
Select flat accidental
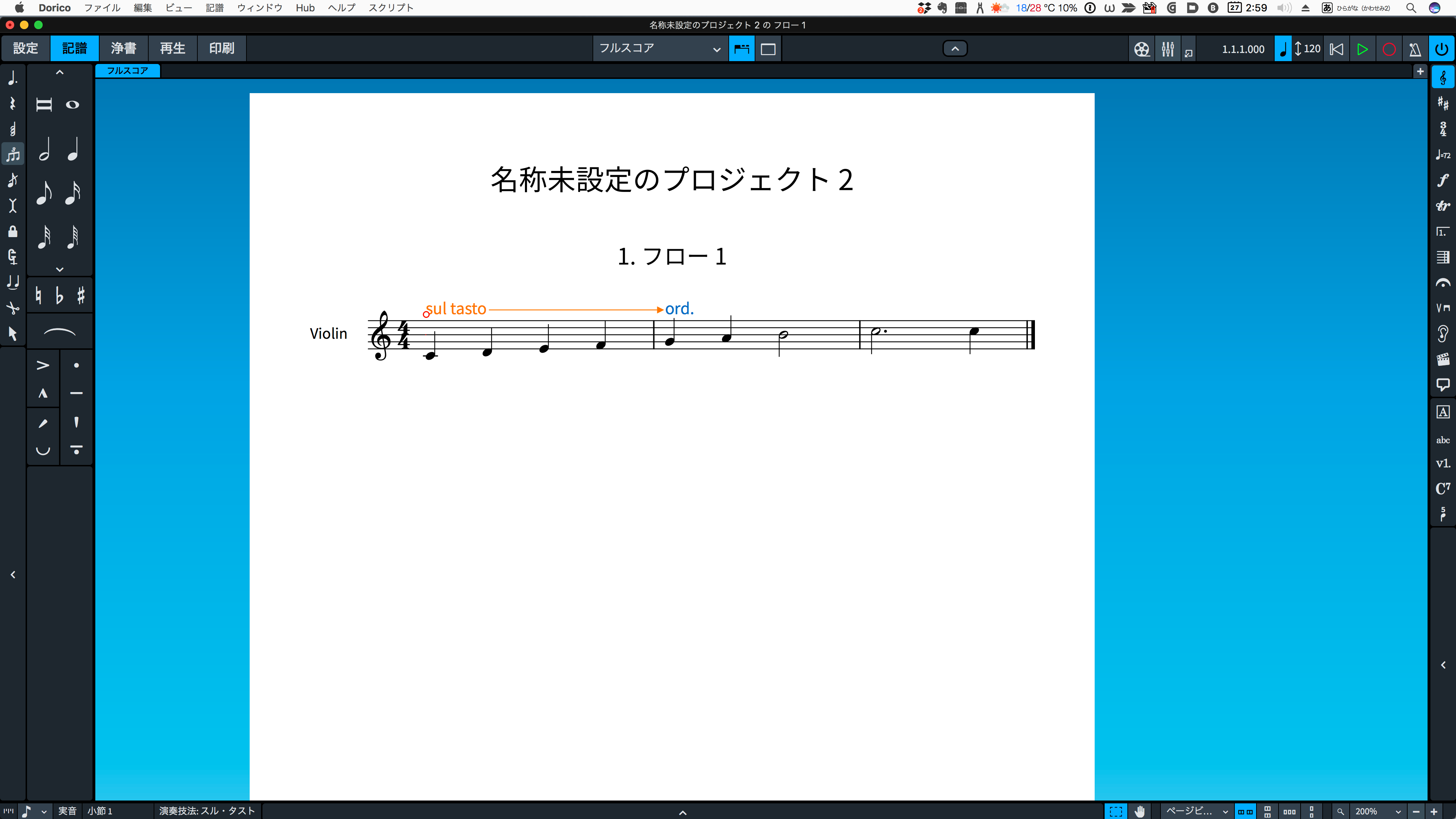click(59, 295)
